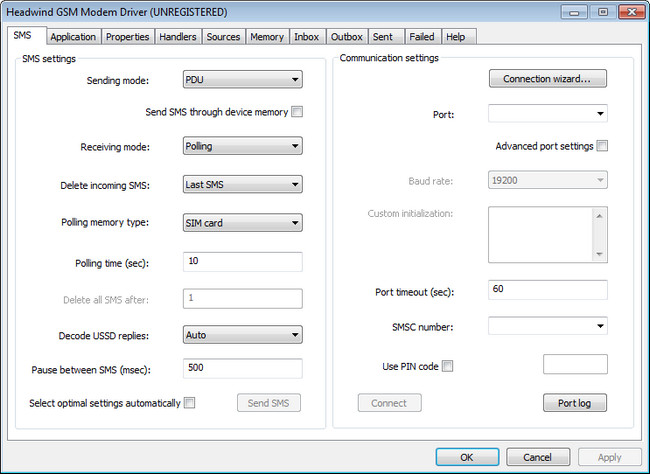Open the Properties tab
650x474 pixels.
point(128,36)
